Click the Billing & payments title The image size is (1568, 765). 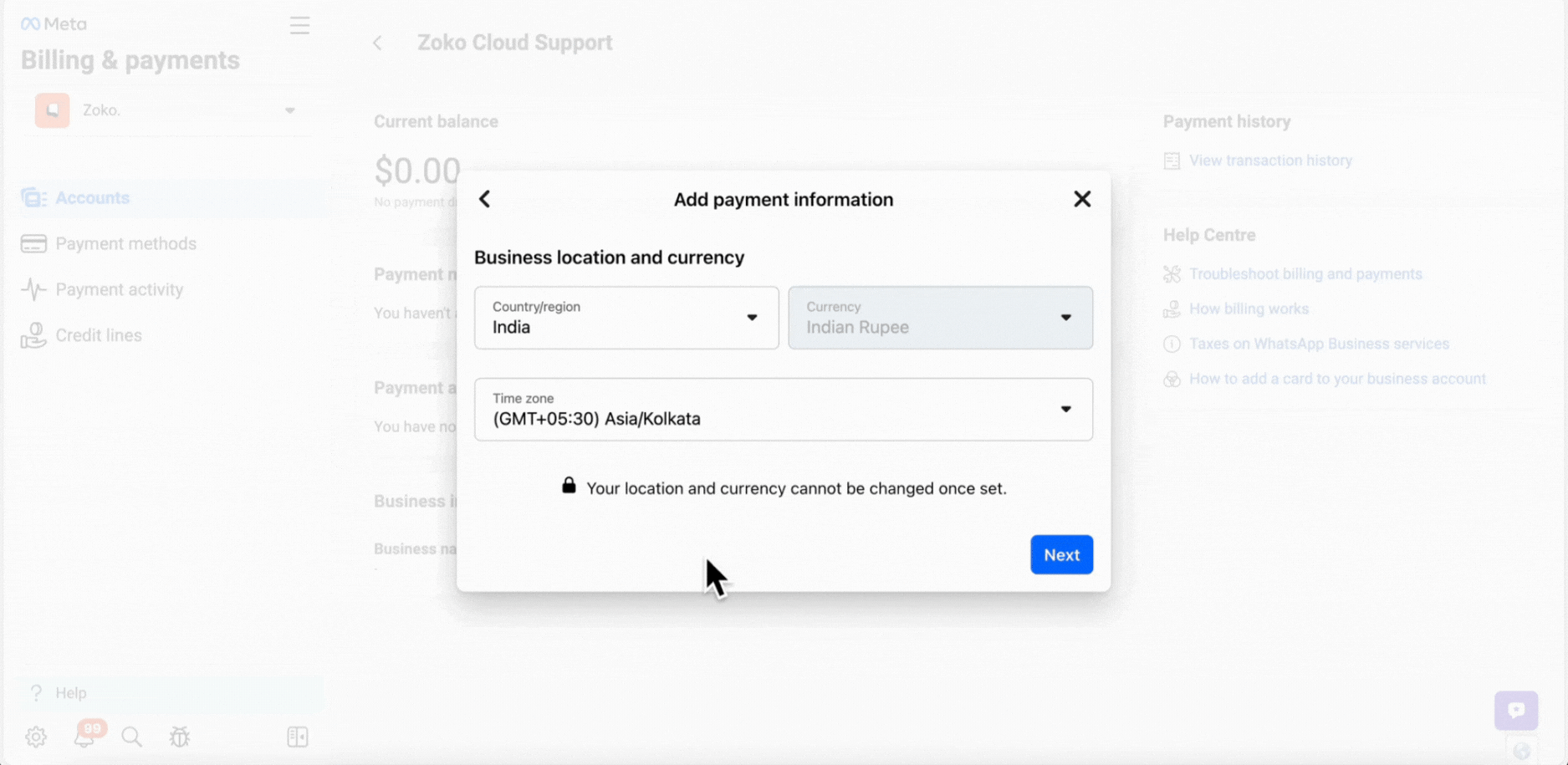click(x=130, y=60)
